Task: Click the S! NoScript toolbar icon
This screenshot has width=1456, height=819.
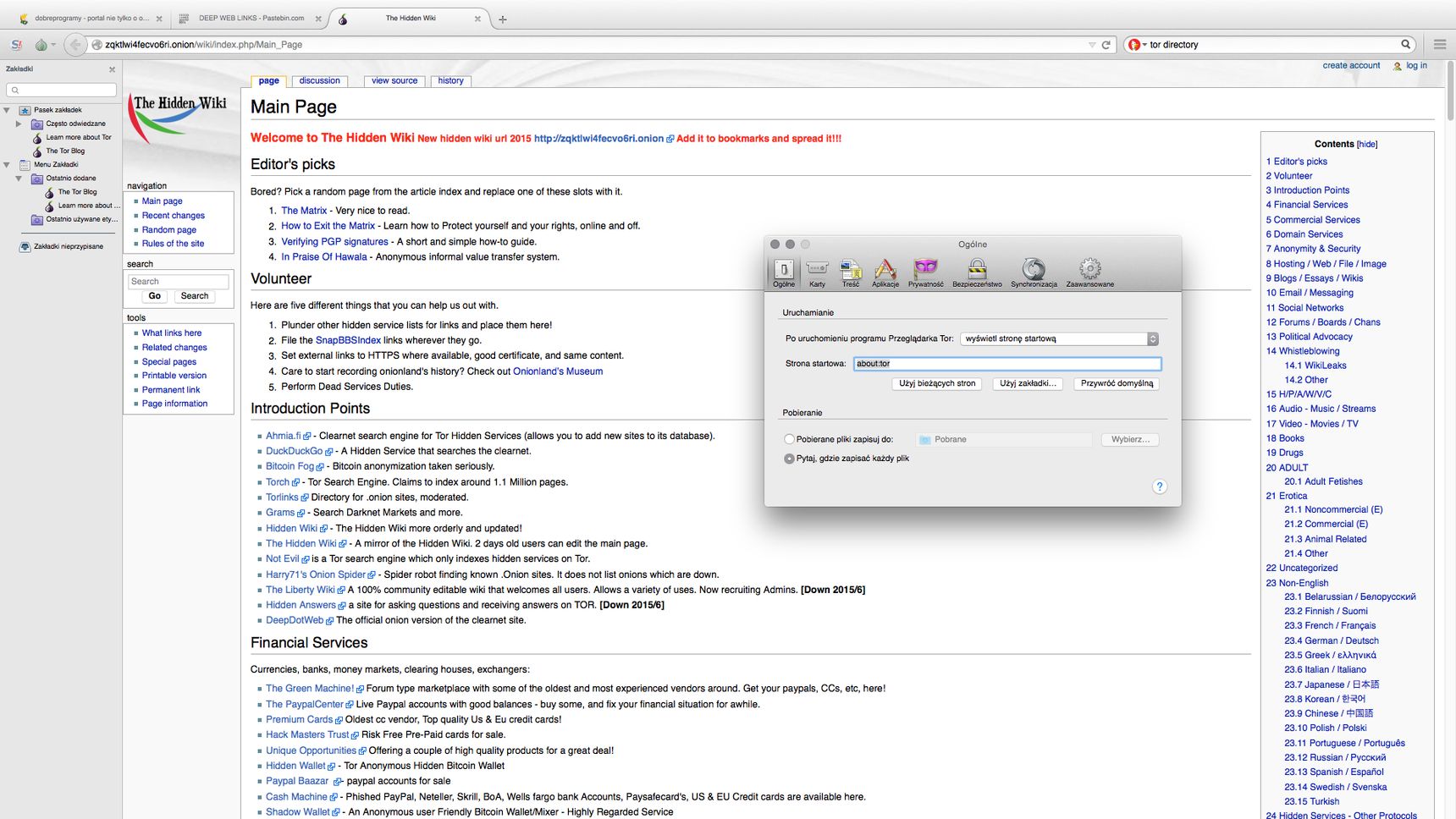Action: (16, 44)
